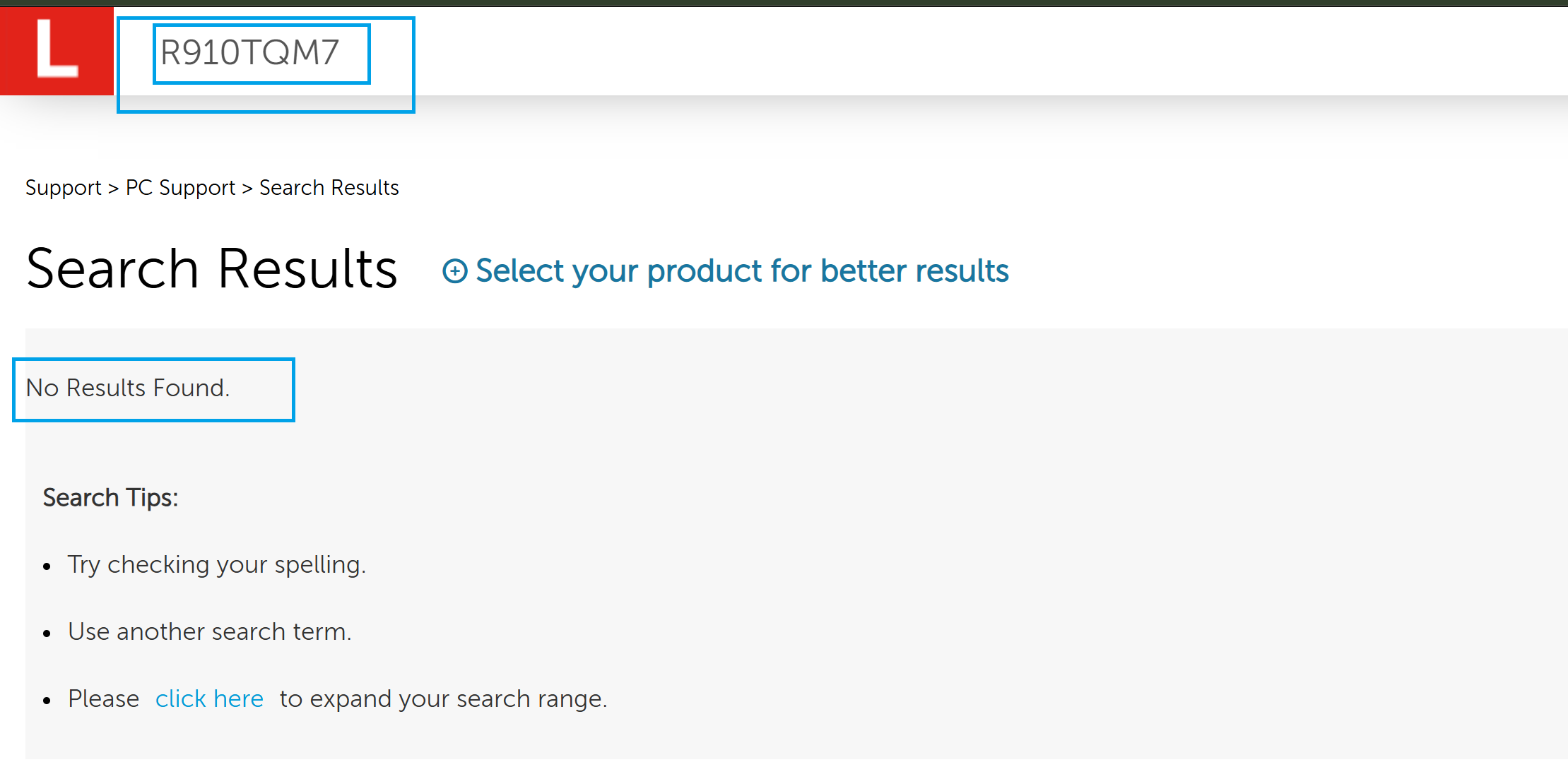Click the search field containing R910TQM7
The width and height of the screenshot is (1568, 779).
(261, 54)
